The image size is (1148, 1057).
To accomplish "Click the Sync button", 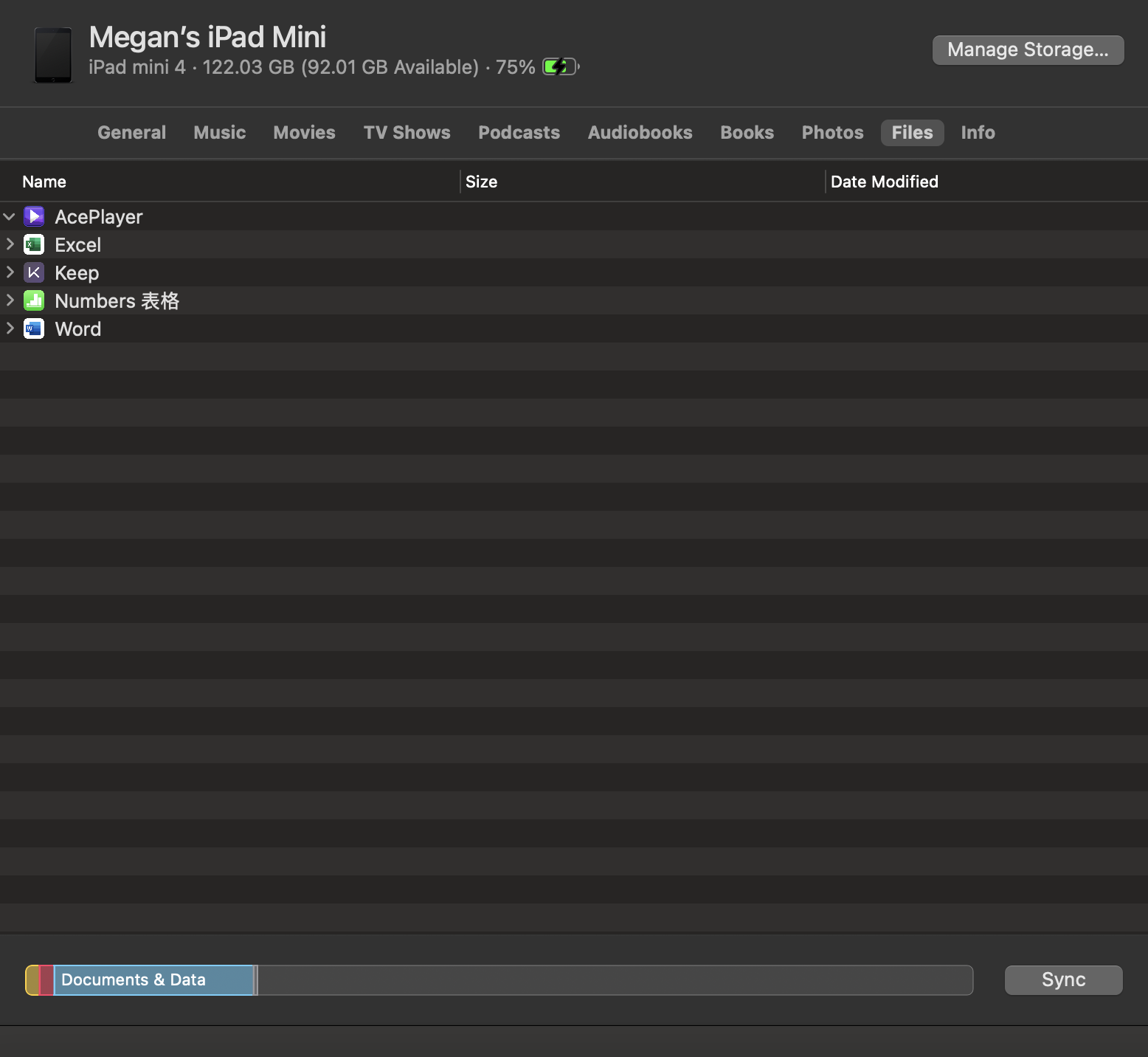I will click(1063, 979).
